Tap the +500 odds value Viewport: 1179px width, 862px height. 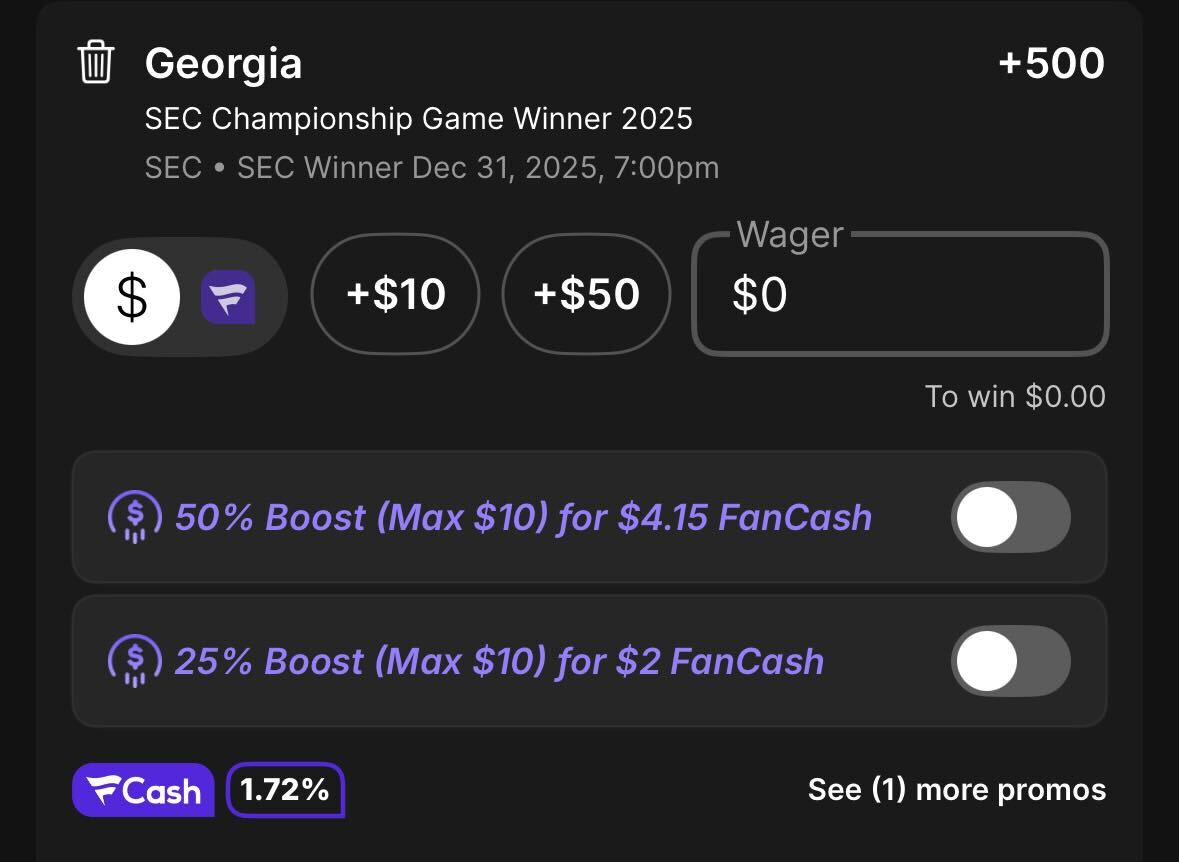[1050, 64]
